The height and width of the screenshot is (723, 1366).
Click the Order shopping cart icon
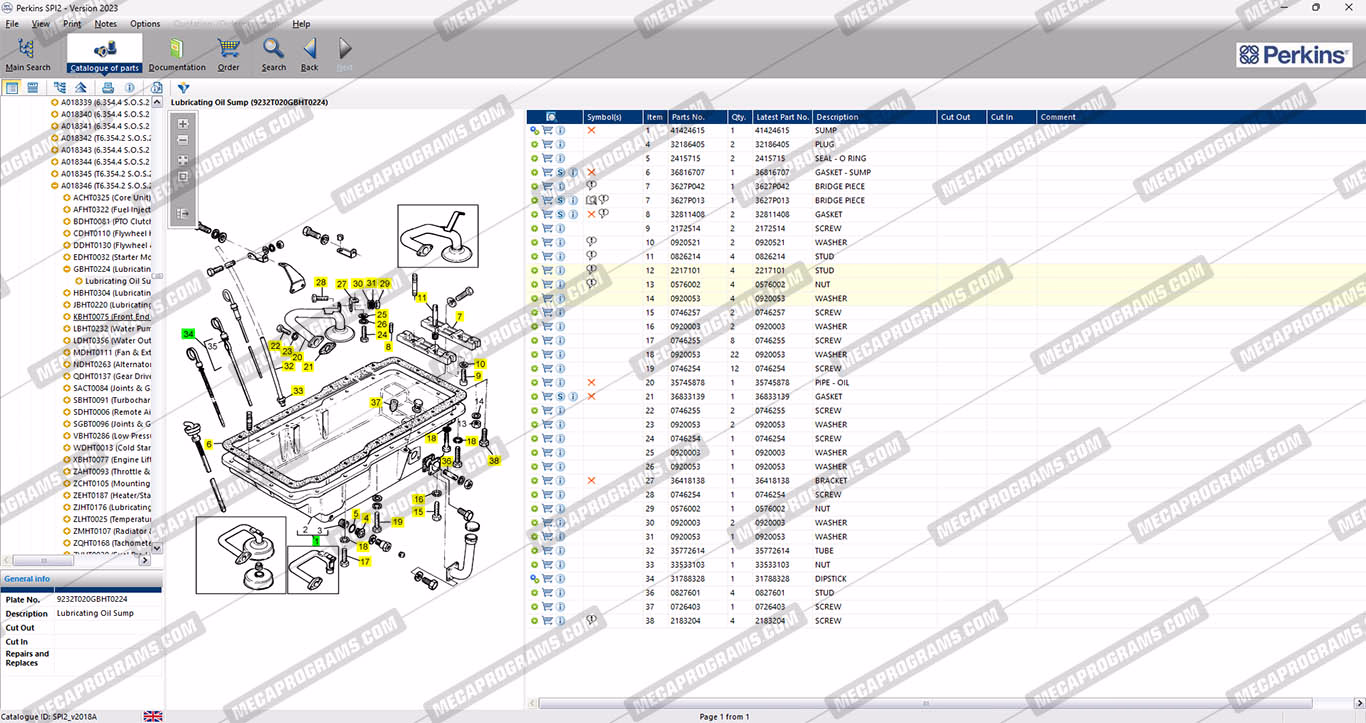coord(229,54)
